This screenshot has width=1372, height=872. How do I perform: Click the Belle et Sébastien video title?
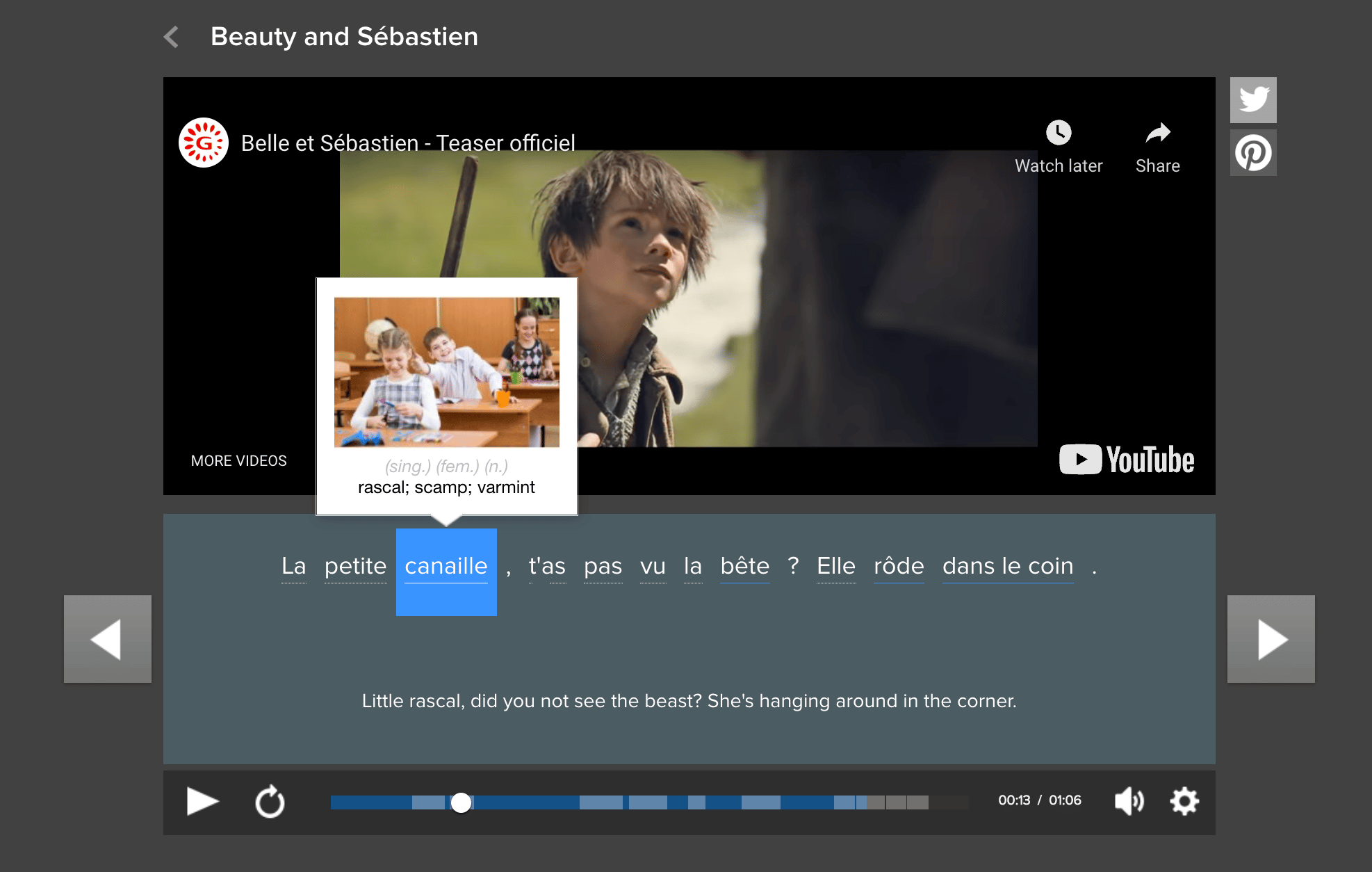(x=408, y=143)
